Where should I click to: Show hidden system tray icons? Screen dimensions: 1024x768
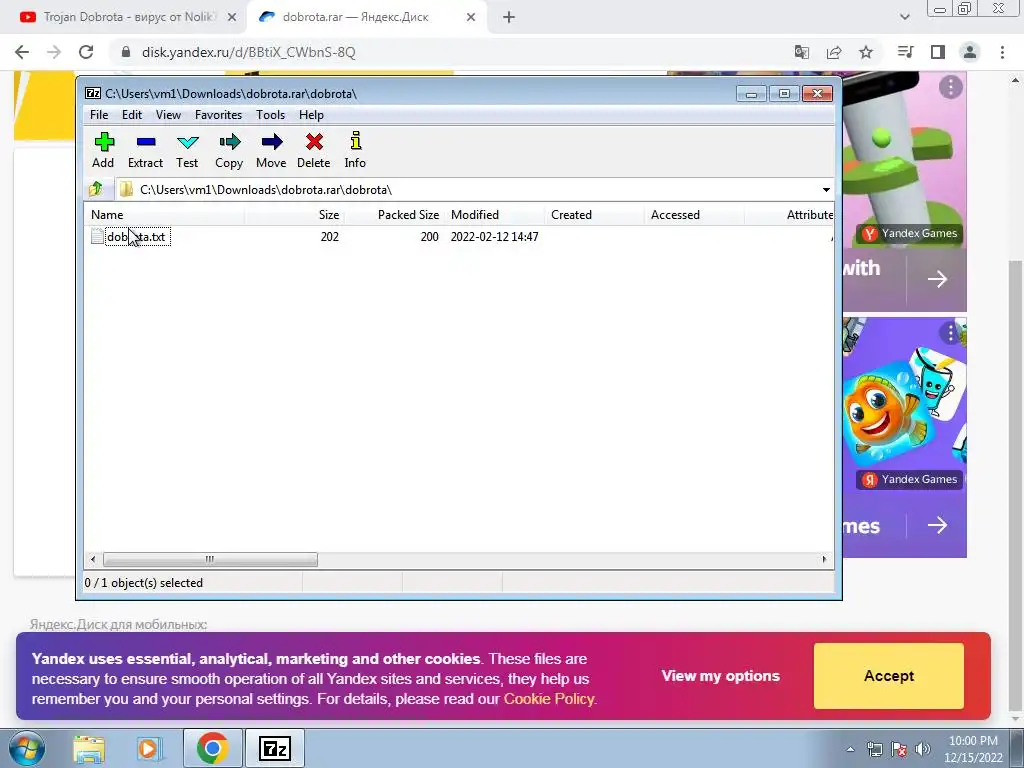coord(850,749)
